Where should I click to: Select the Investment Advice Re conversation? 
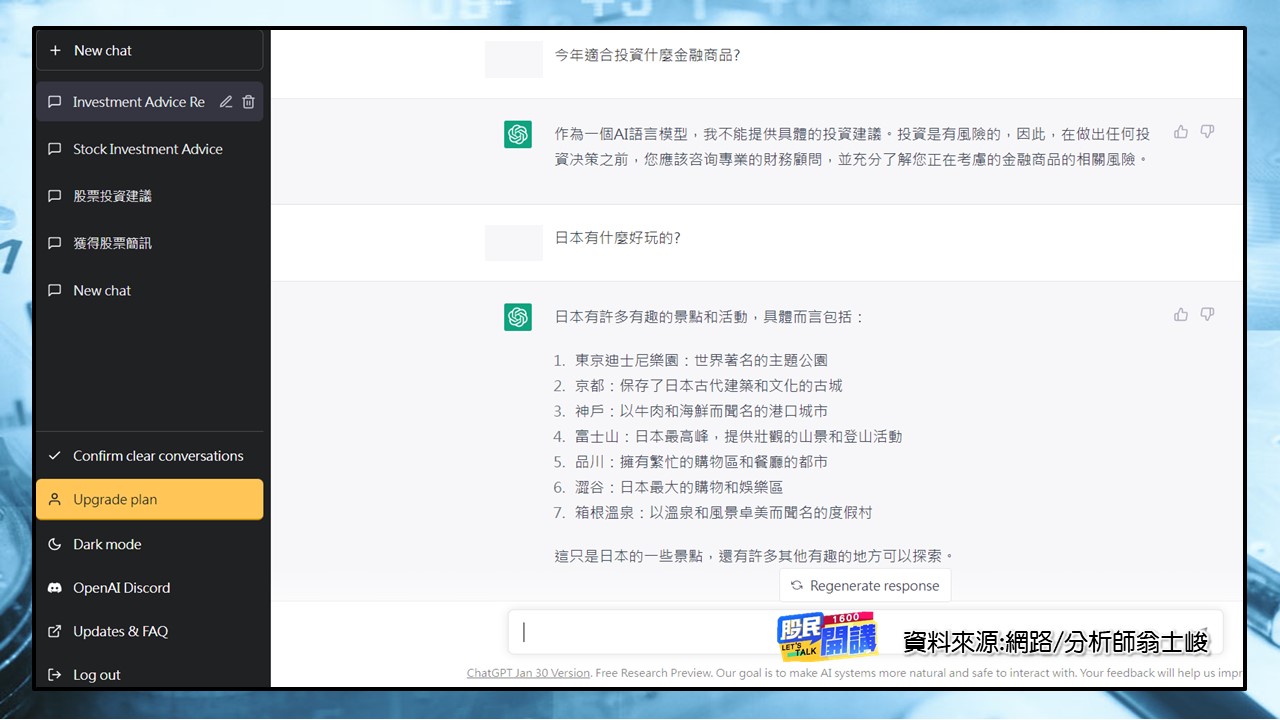point(136,101)
